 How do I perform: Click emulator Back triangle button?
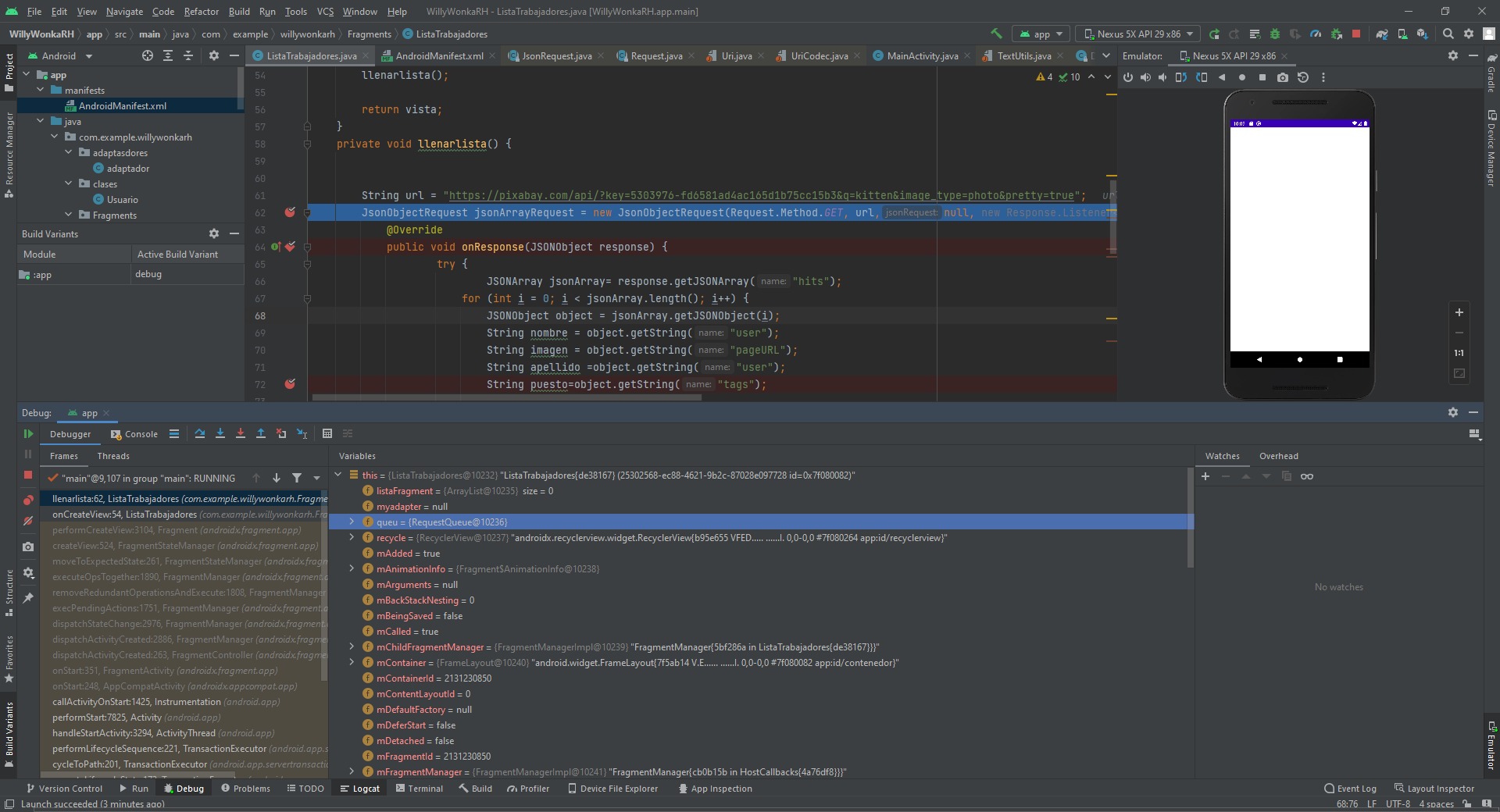(1222, 77)
